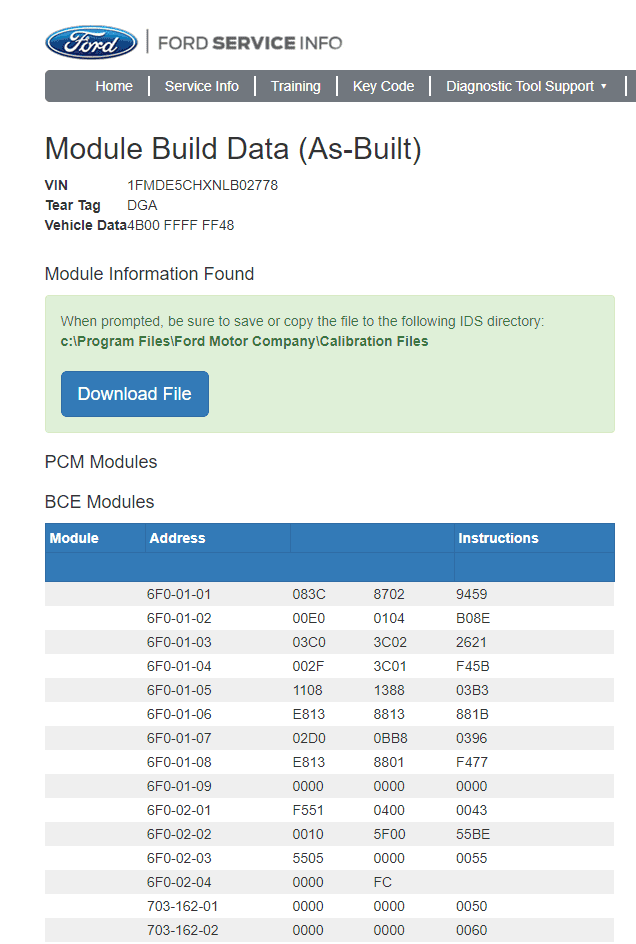Screen dimensions: 636x944
Task: Click the Calibration Files directory path
Action: (x=245, y=341)
